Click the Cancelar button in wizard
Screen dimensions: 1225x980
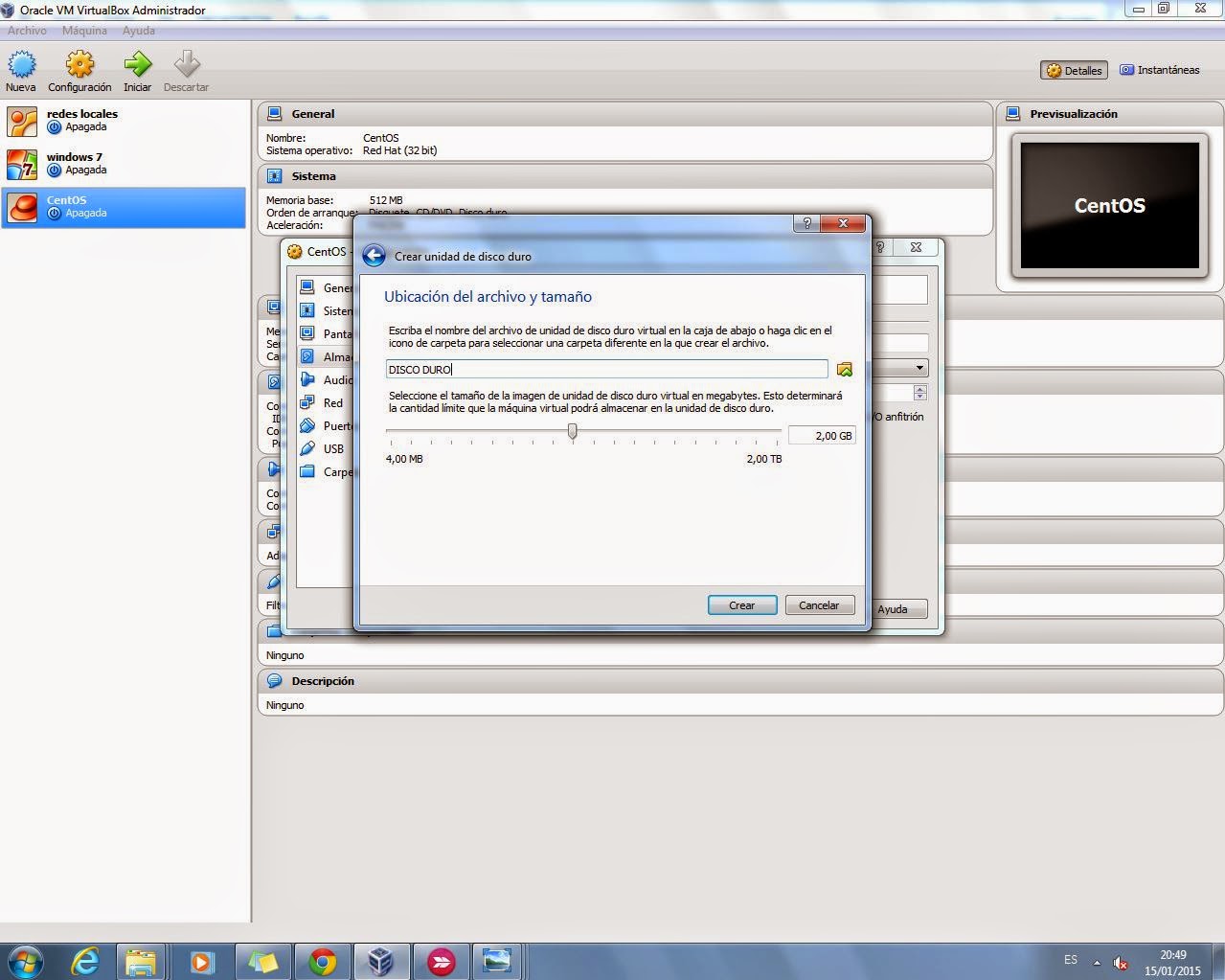819,605
